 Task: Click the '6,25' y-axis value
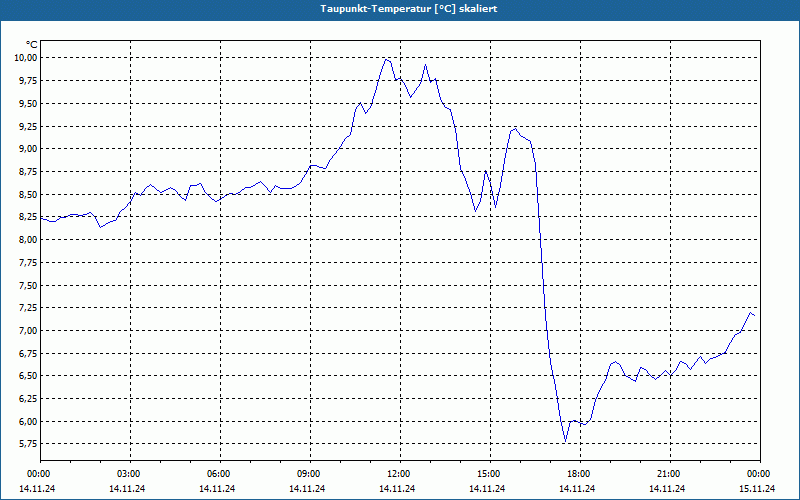click(28, 398)
